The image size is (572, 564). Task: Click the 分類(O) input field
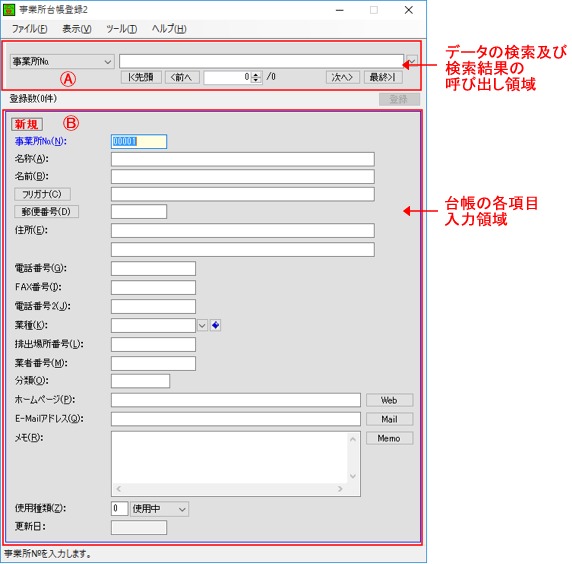click(140, 381)
